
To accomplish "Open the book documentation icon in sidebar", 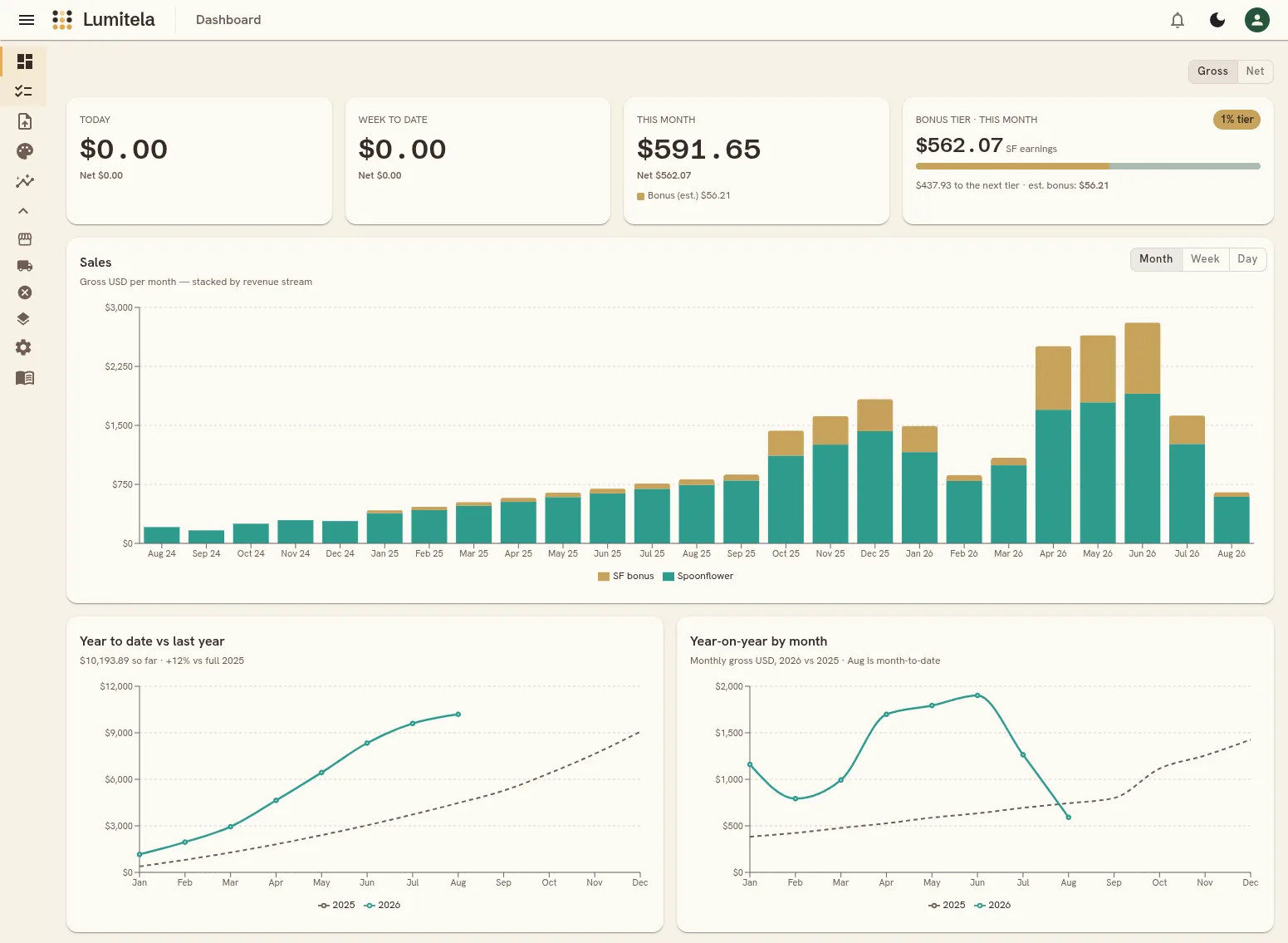I will [x=25, y=378].
